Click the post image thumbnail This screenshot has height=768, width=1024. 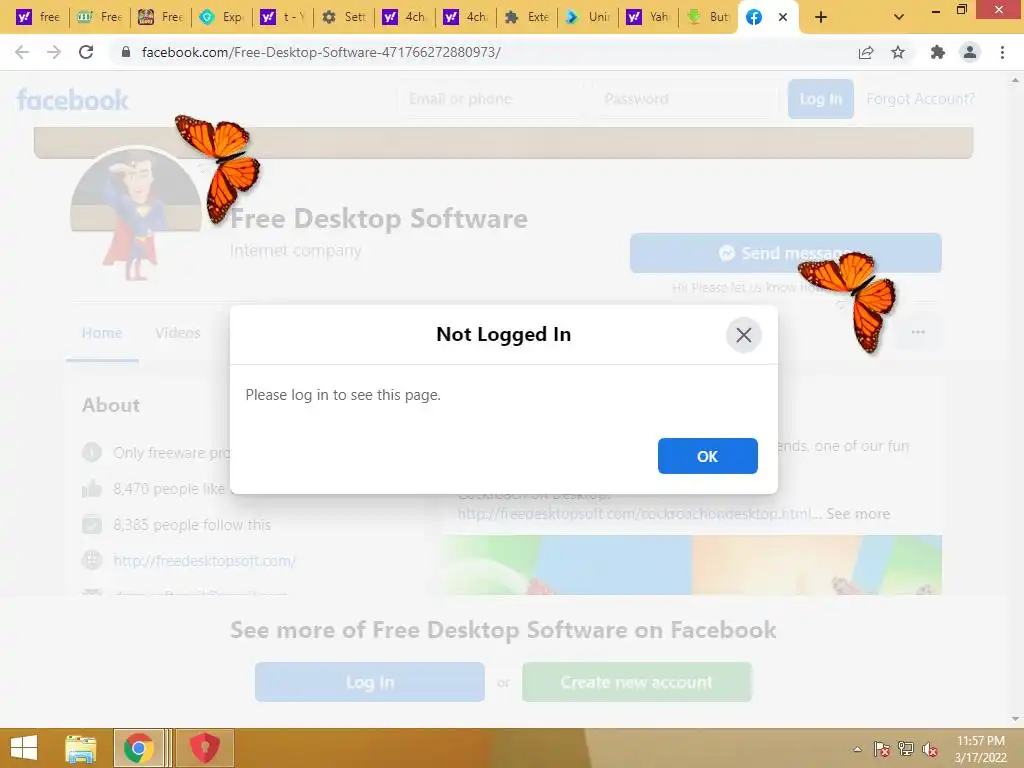692,565
